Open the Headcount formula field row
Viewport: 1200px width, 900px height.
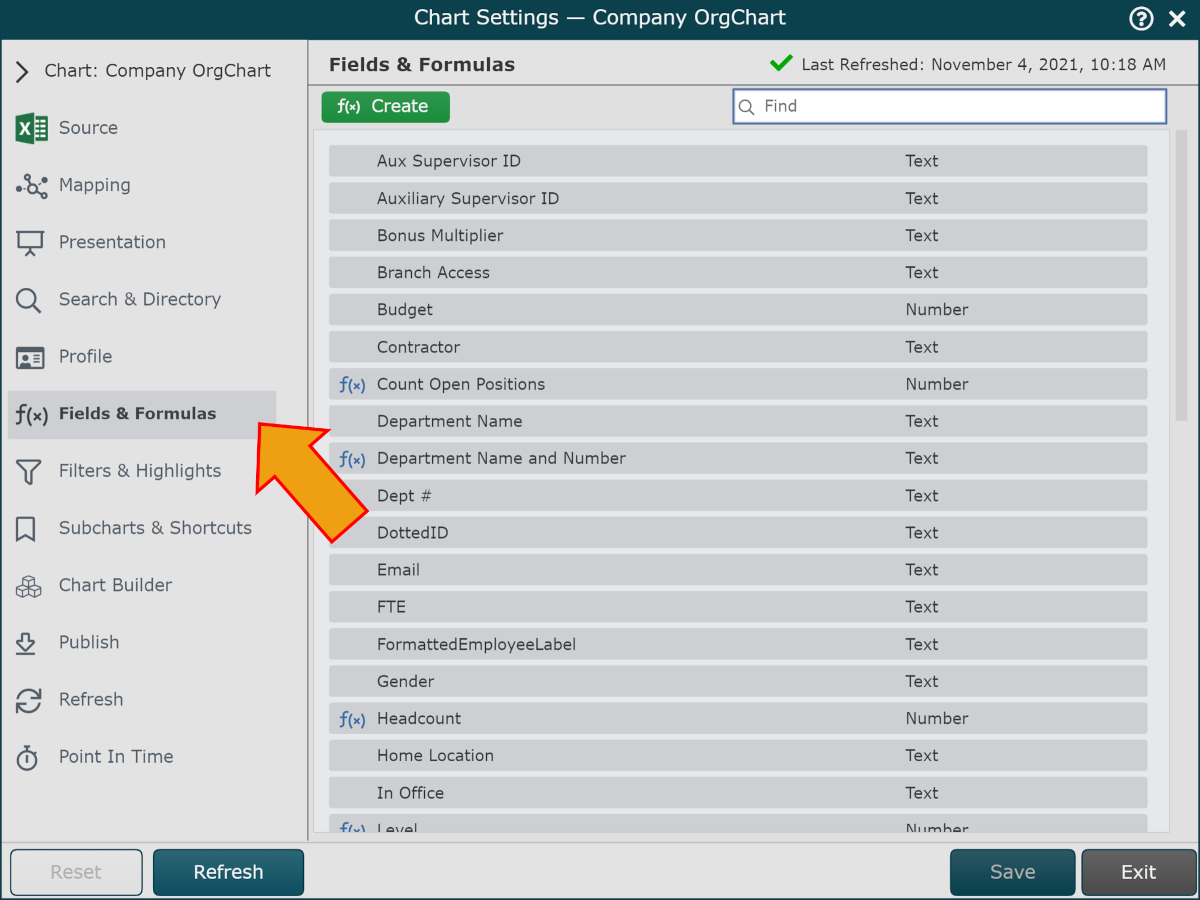click(x=737, y=719)
